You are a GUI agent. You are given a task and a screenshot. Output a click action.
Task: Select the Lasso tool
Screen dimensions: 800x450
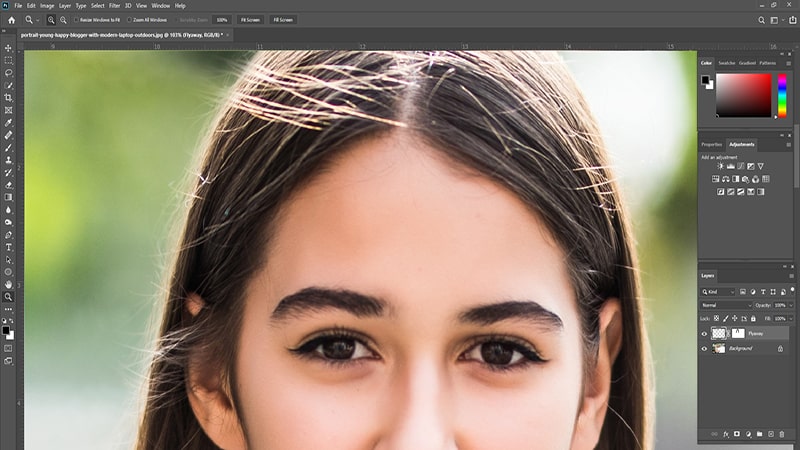click(x=8, y=73)
